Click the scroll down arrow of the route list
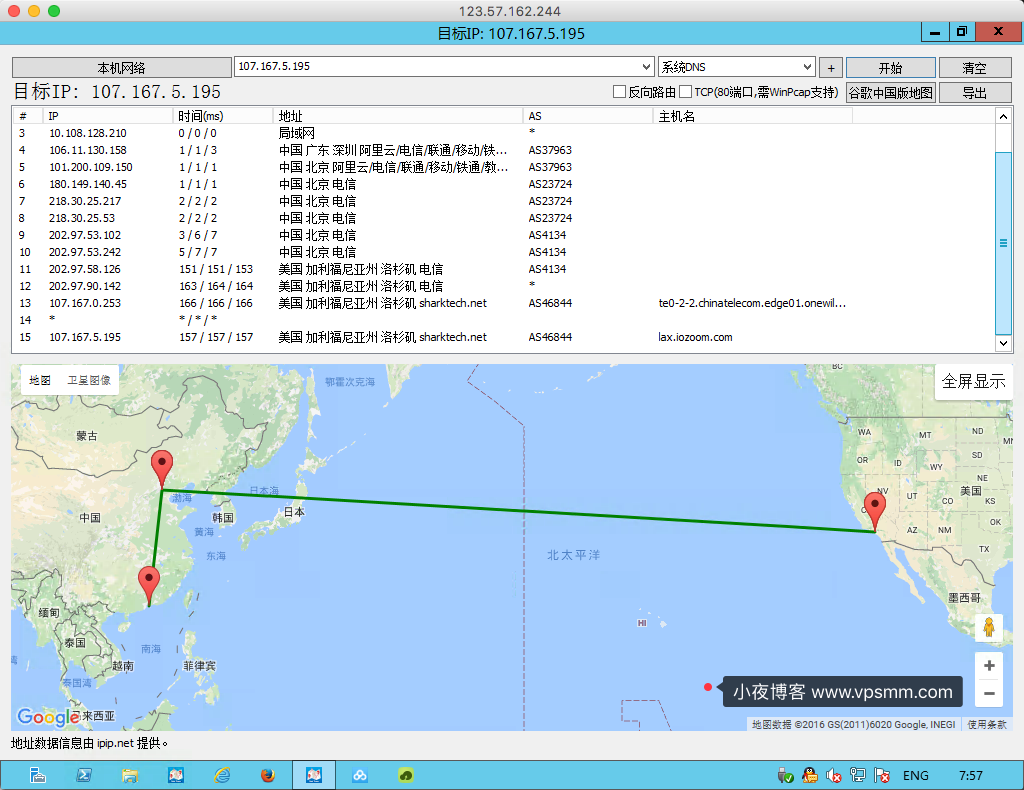The width and height of the screenshot is (1024, 790). 1003,343
